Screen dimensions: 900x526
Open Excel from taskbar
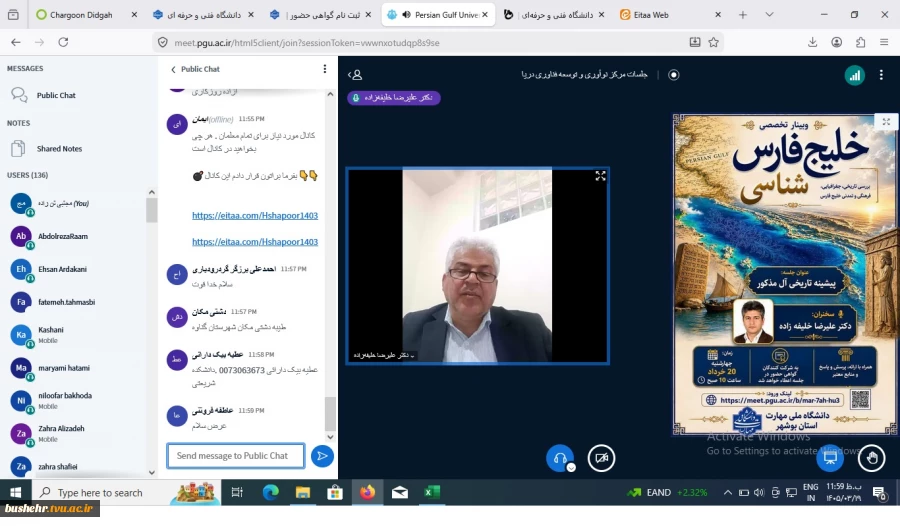[x=431, y=493]
